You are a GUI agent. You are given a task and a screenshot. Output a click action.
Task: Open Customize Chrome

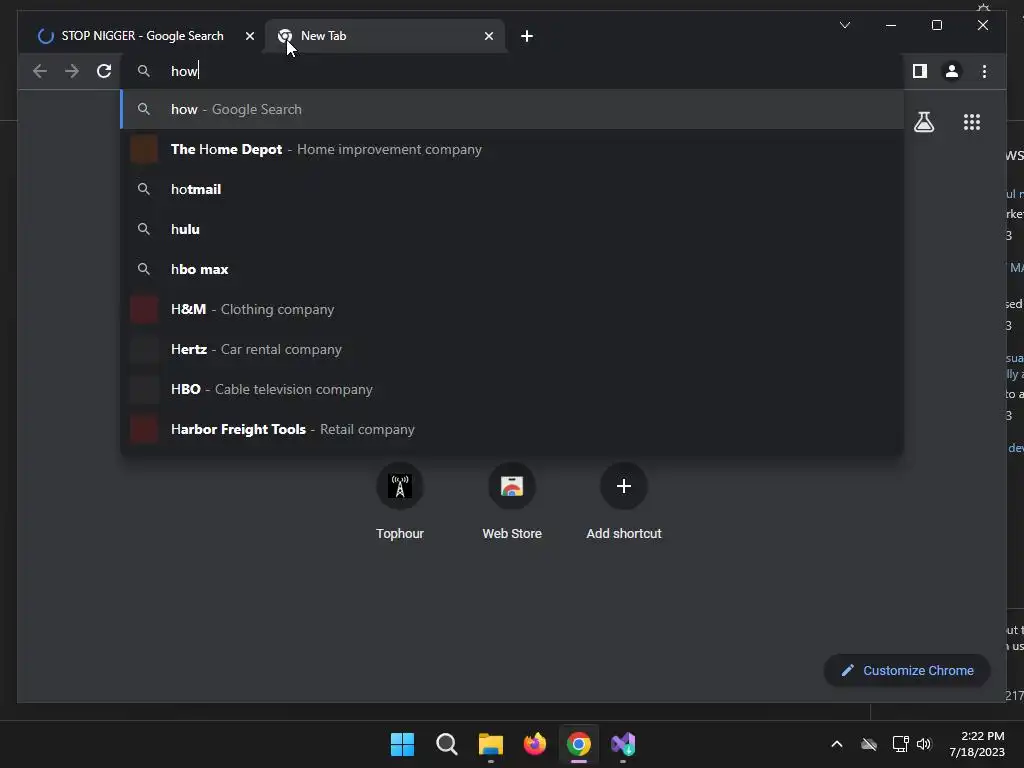tap(907, 671)
